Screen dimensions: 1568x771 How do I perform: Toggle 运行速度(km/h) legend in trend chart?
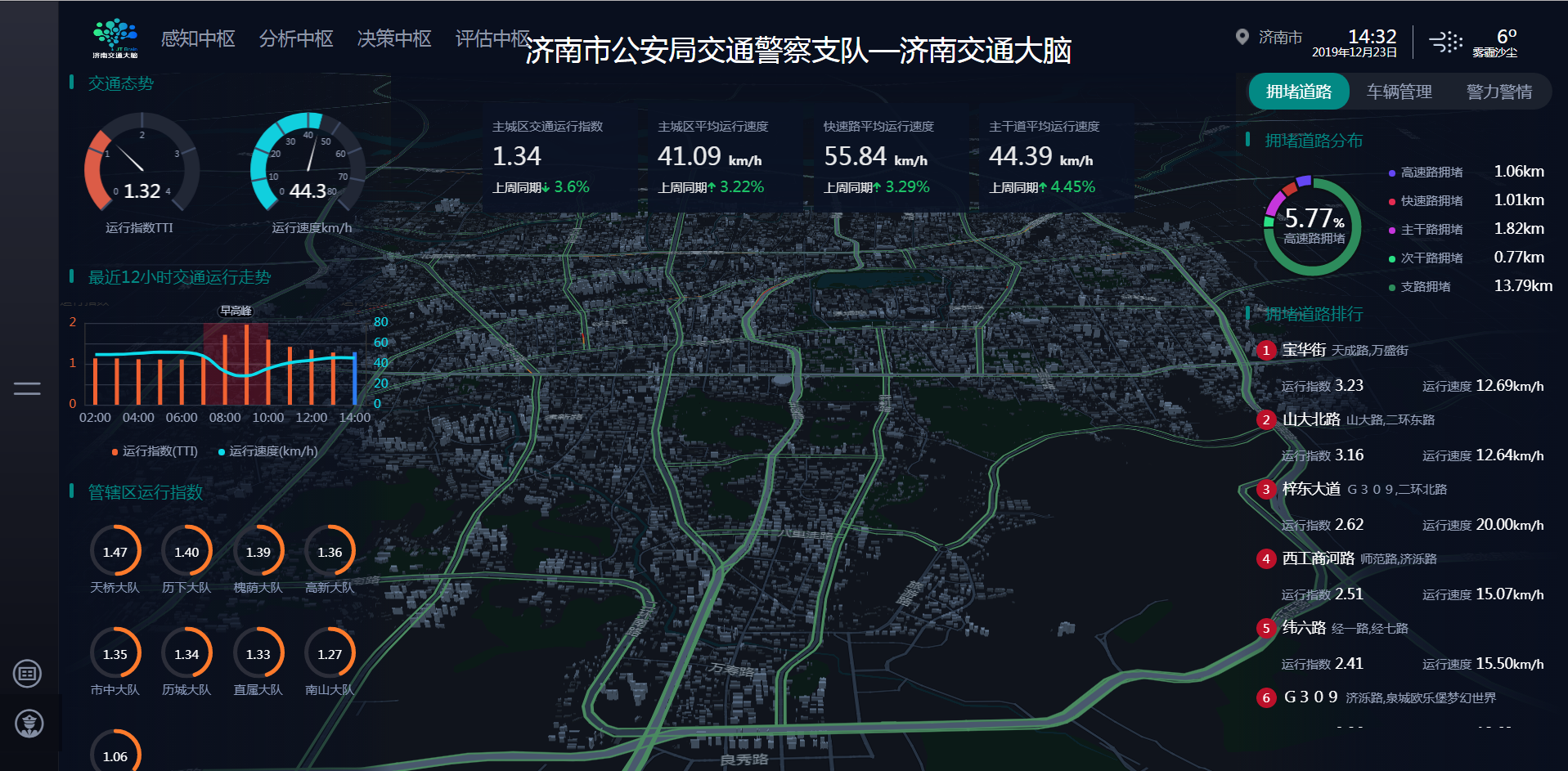tap(267, 451)
